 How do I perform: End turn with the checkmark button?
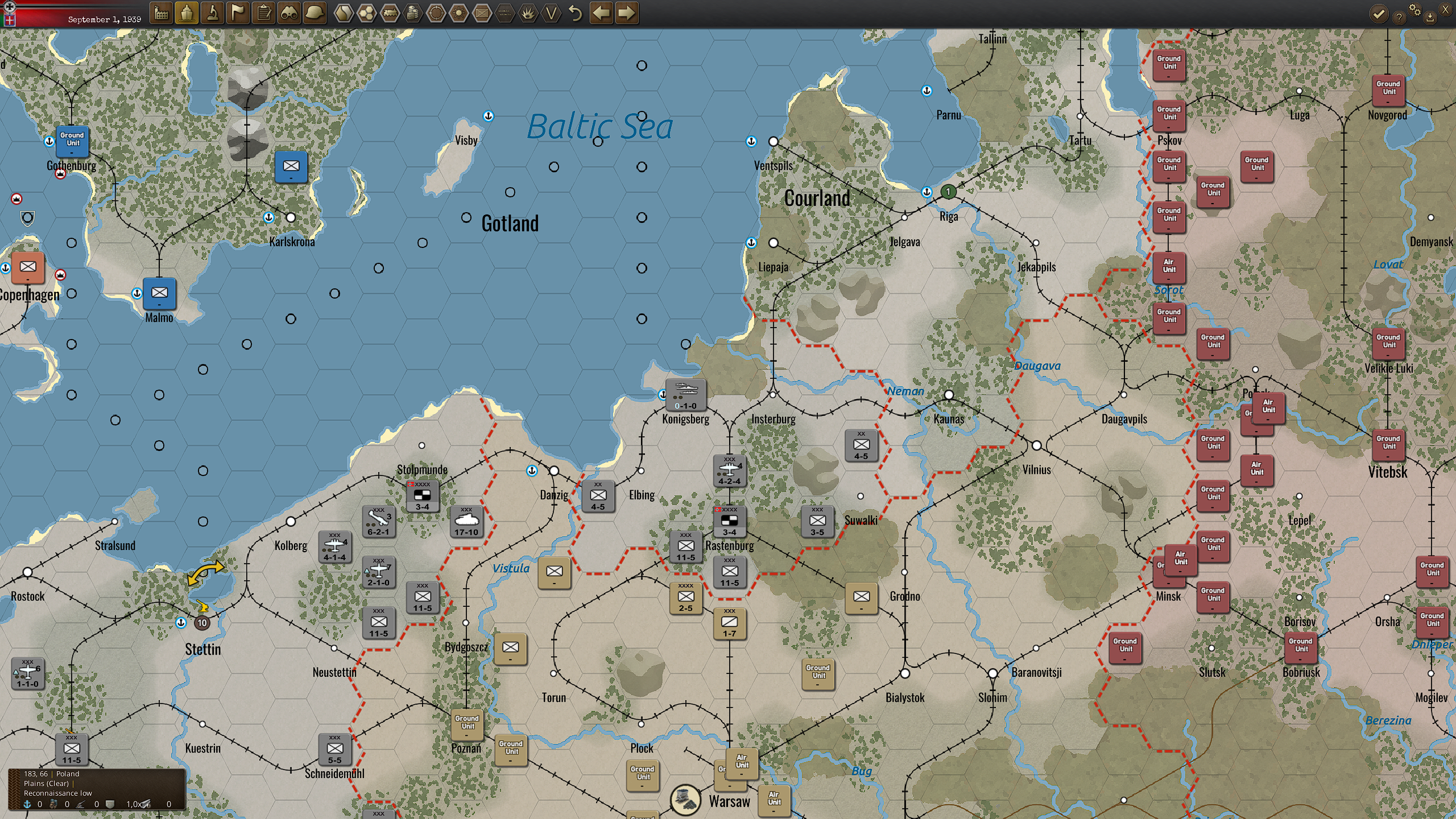[x=1379, y=13]
